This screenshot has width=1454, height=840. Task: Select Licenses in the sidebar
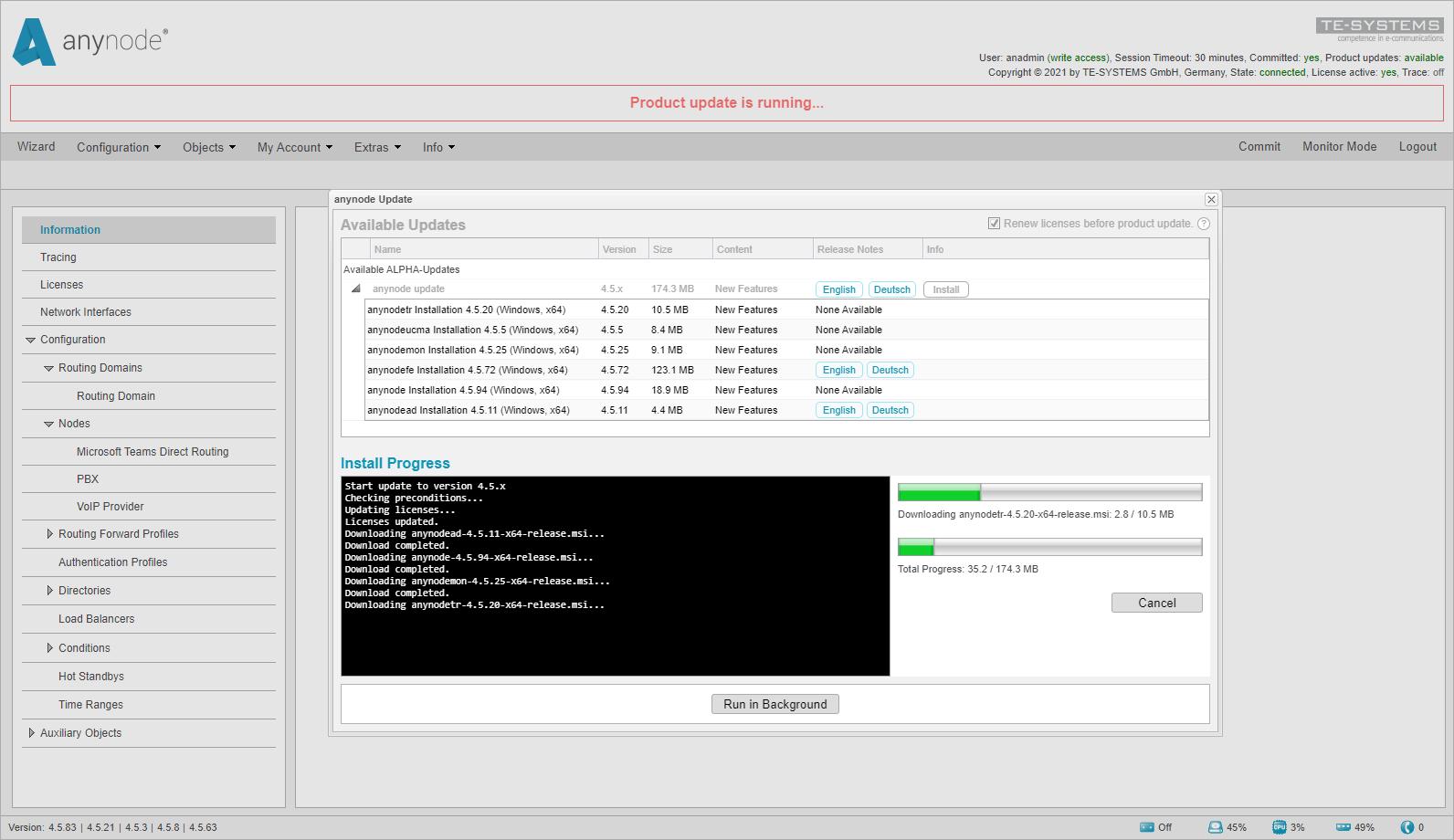[149, 285]
